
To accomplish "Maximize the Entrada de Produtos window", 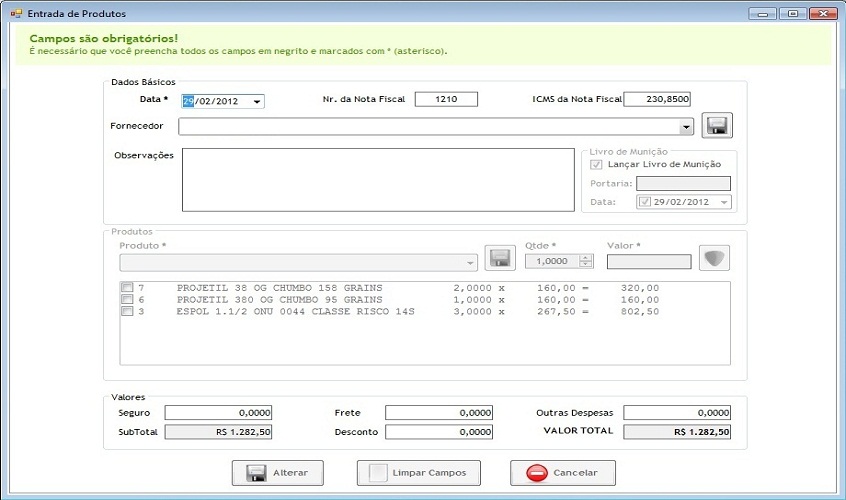I will (793, 13).
